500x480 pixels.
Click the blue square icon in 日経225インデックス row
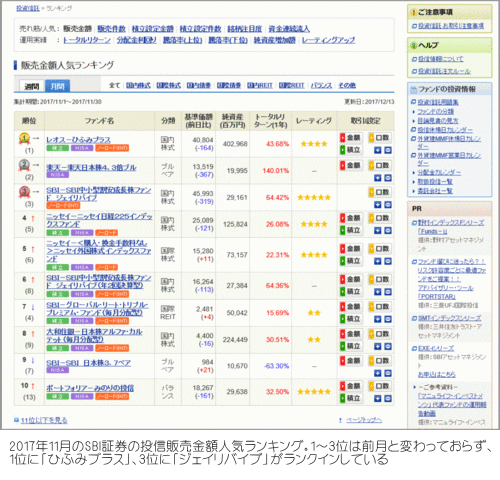point(388,230)
